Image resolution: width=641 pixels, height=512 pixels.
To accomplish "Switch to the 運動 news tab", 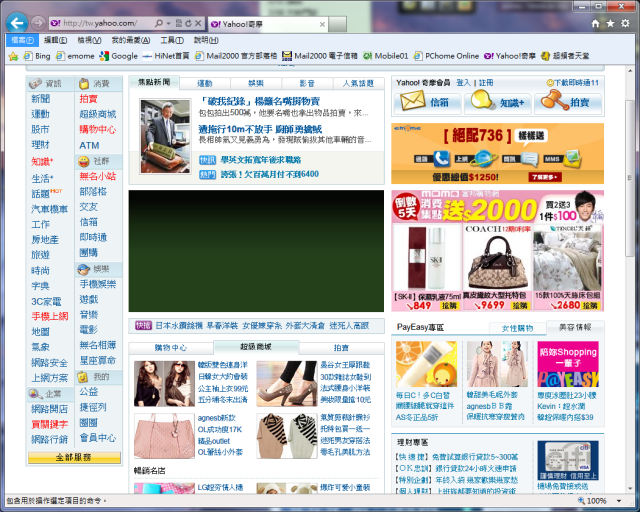I will 205,83.
